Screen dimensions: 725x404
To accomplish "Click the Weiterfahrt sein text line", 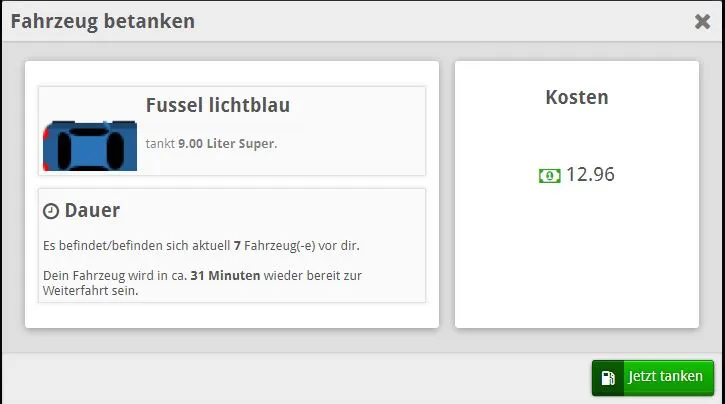I will click(90, 291).
